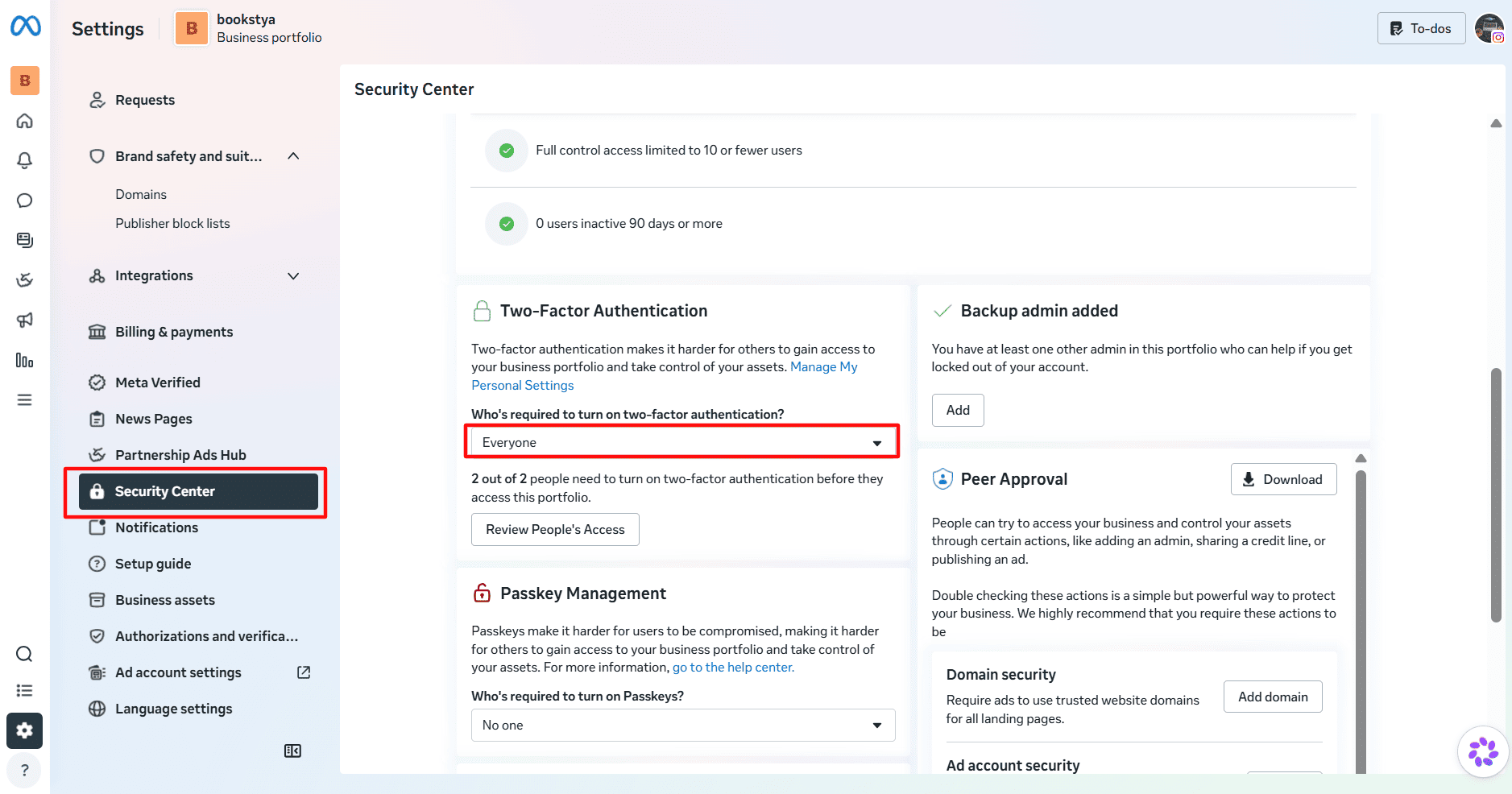Click the magnifier search icon in left rail
The width and height of the screenshot is (1512, 794).
pyautogui.click(x=25, y=654)
